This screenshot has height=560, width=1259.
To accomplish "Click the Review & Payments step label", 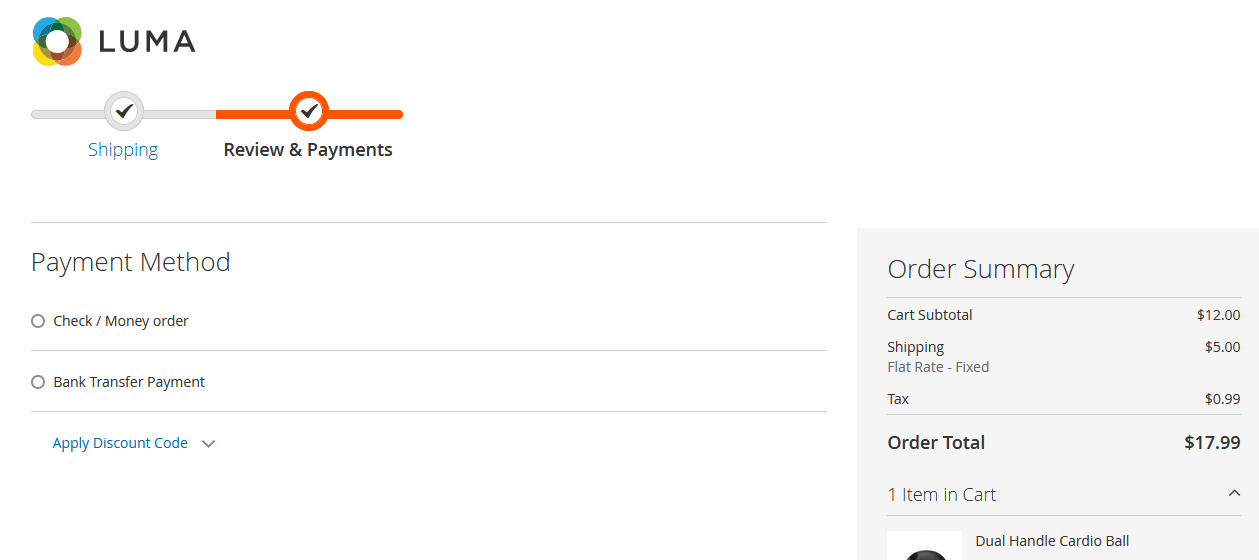I will [308, 150].
